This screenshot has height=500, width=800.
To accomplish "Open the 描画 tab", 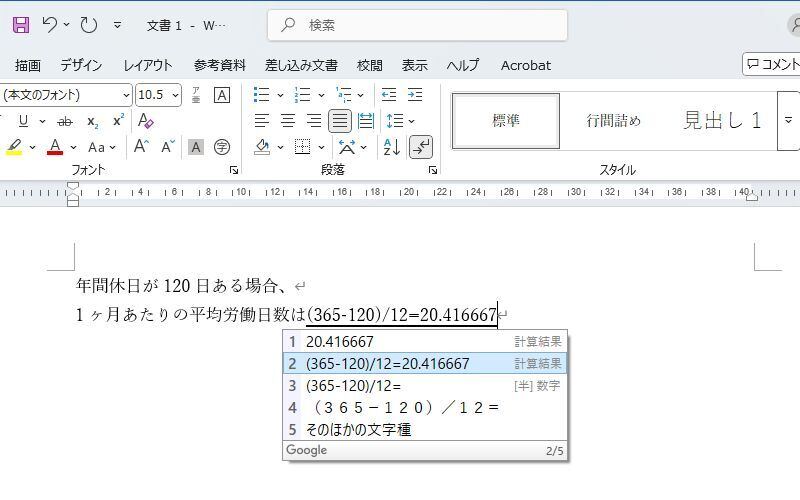I will coord(28,65).
